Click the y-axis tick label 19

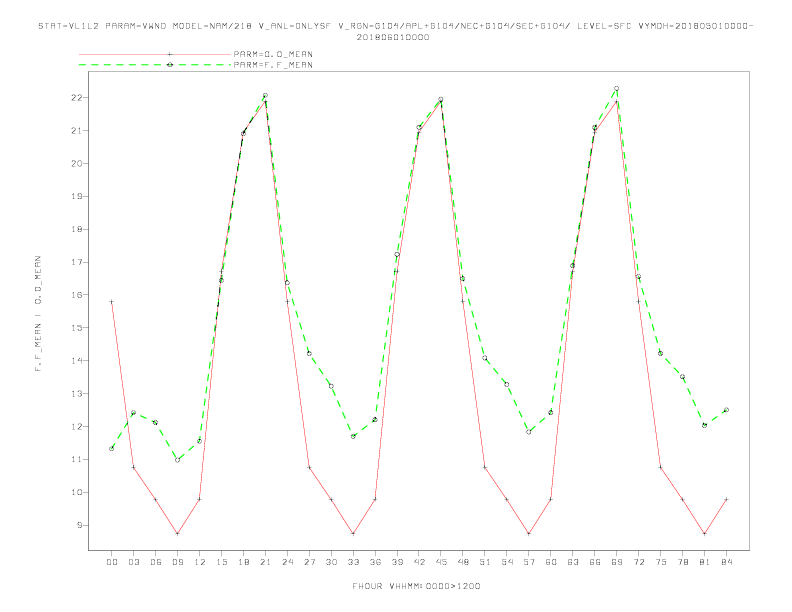click(x=77, y=196)
